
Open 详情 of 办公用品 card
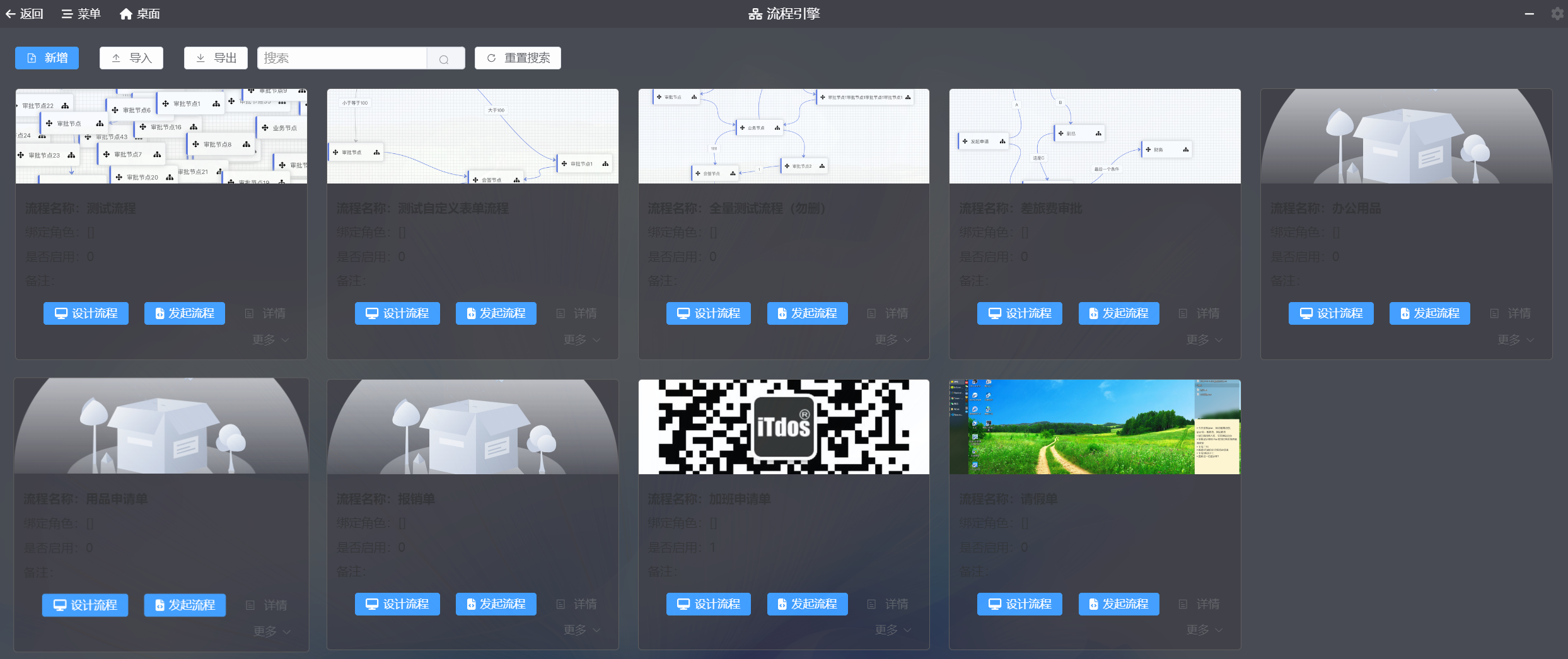pyautogui.click(x=1511, y=313)
